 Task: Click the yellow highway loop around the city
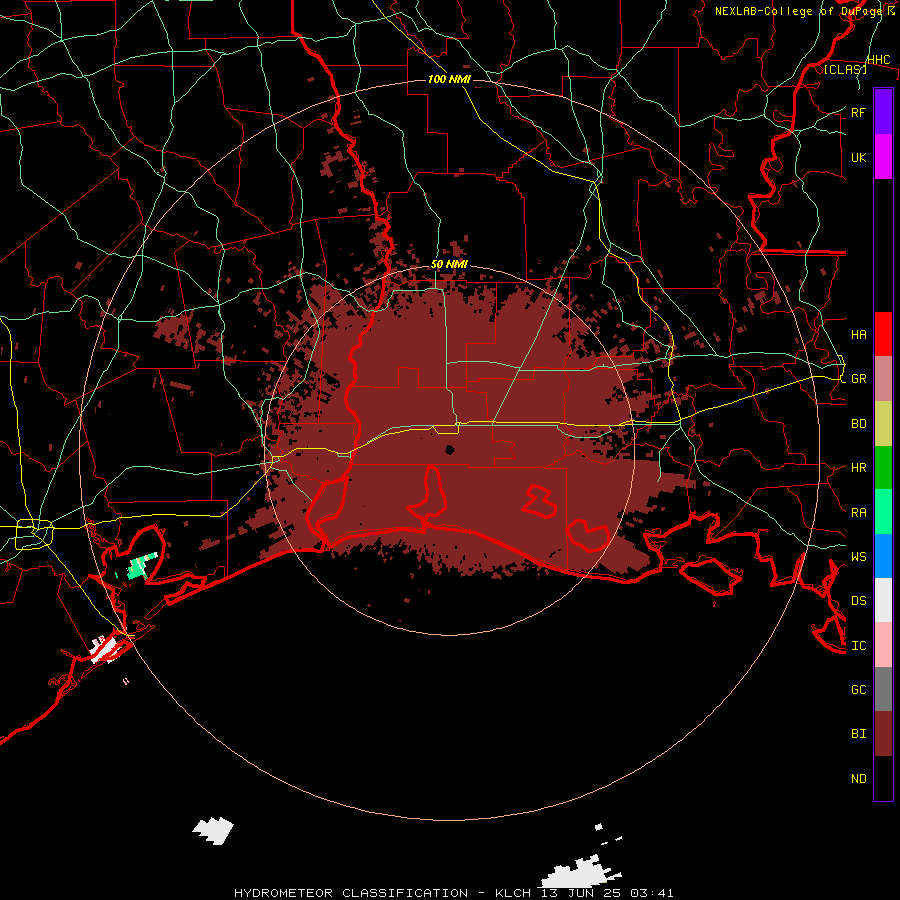click(34, 534)
